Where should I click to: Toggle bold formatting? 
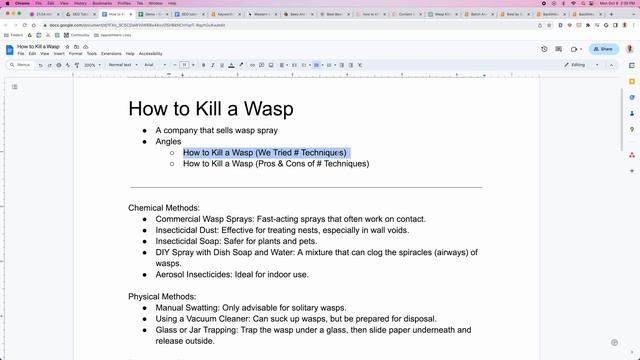204,65
